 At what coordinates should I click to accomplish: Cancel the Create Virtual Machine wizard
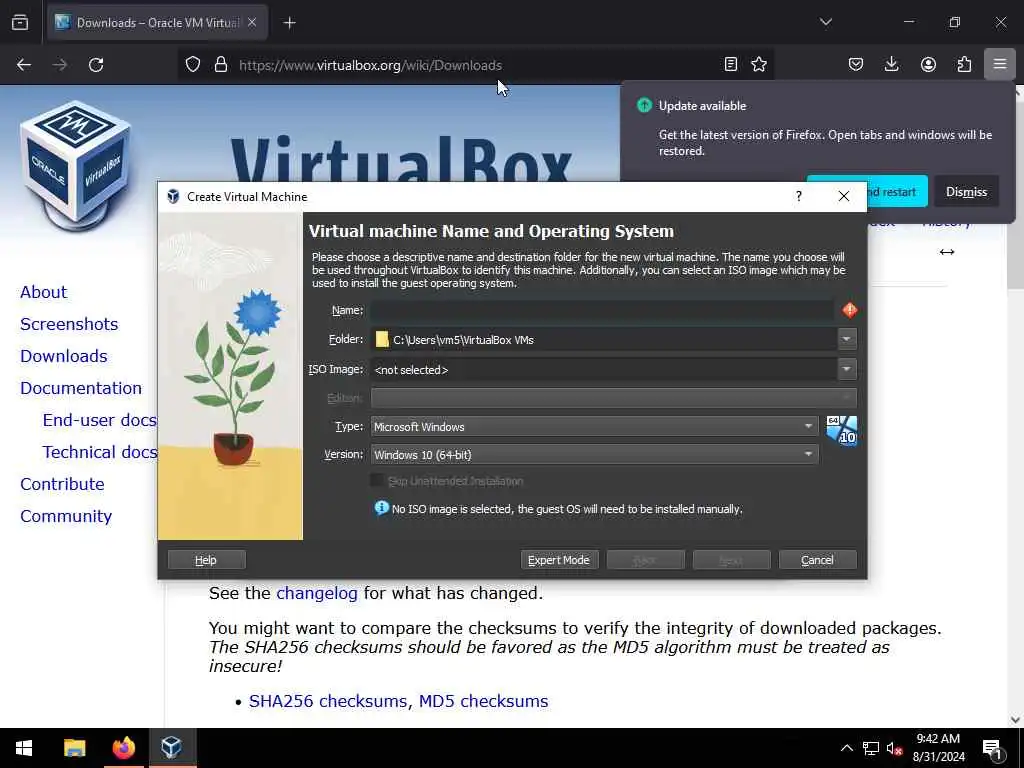[818, 560]
